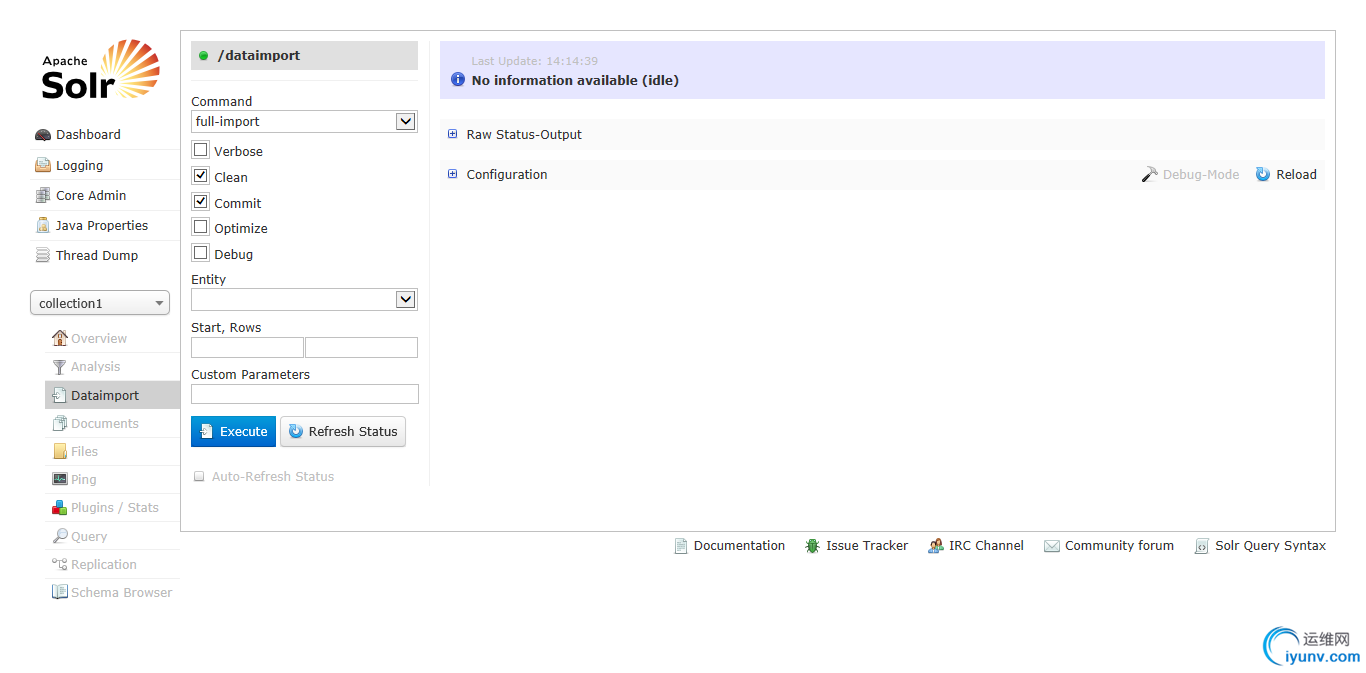Click the Overview house icon
This screenshot has width=1366, height=673.
60,338
